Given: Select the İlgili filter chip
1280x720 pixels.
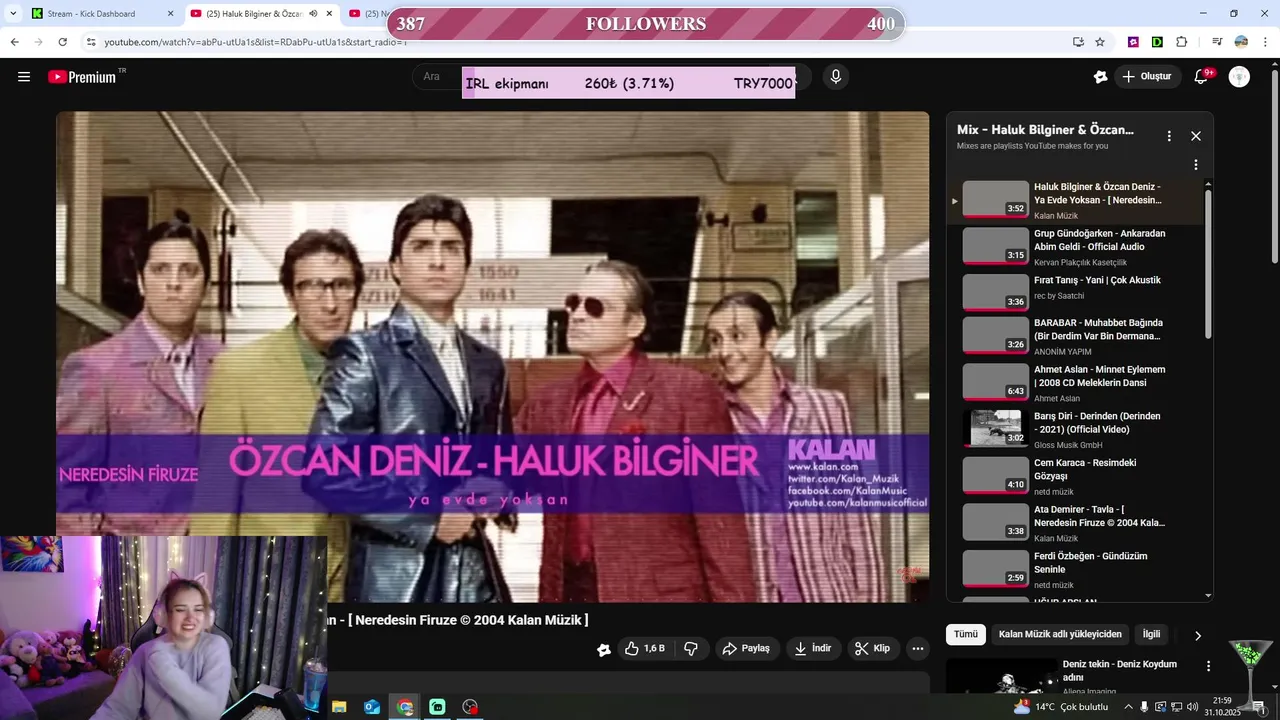Looking at the screenshot, I should (x=1152, y=634).
